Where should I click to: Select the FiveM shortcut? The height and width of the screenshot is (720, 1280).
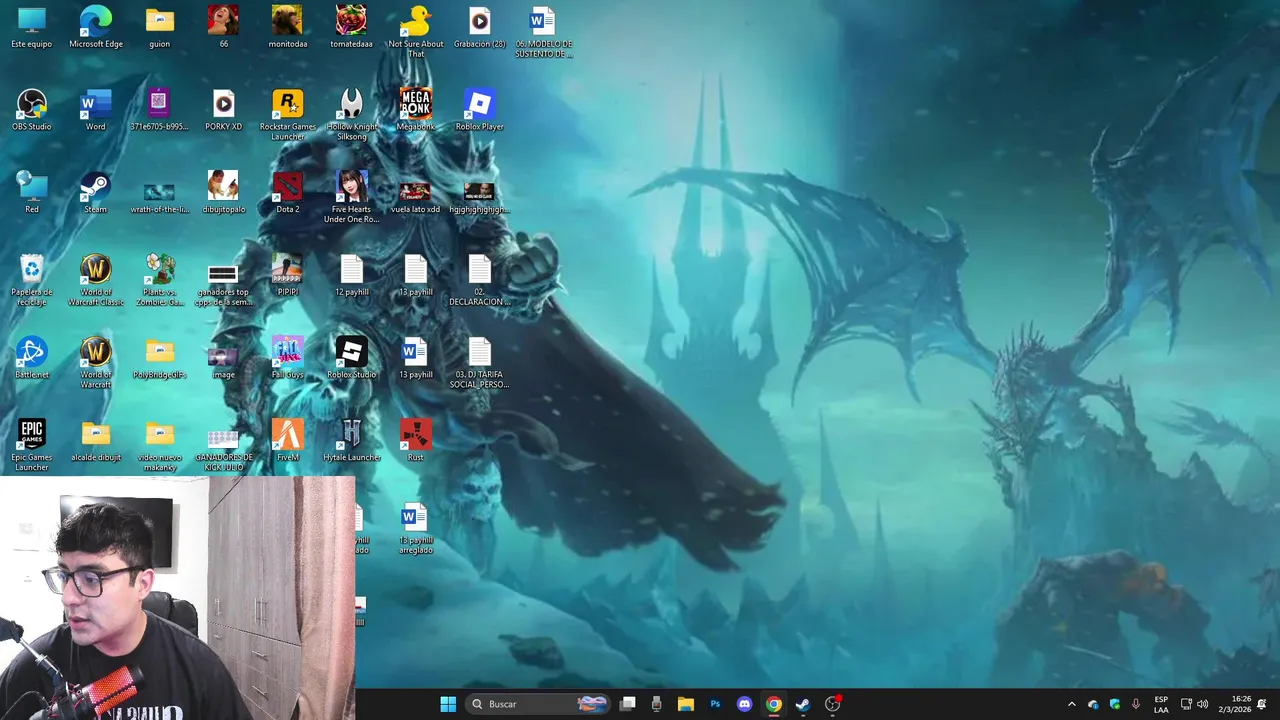(287, 441)
